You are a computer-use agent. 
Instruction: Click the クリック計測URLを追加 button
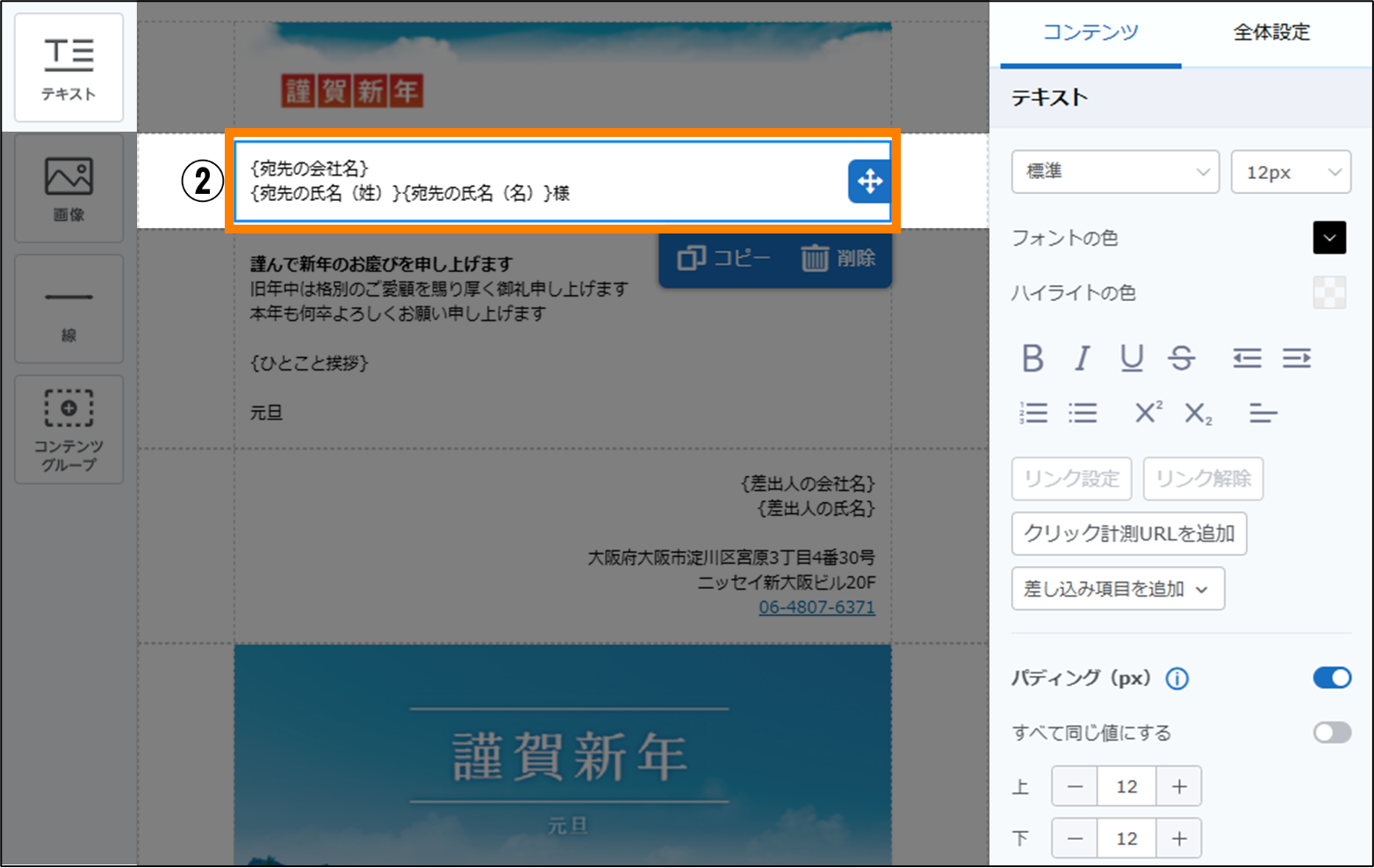(1128, 534)
